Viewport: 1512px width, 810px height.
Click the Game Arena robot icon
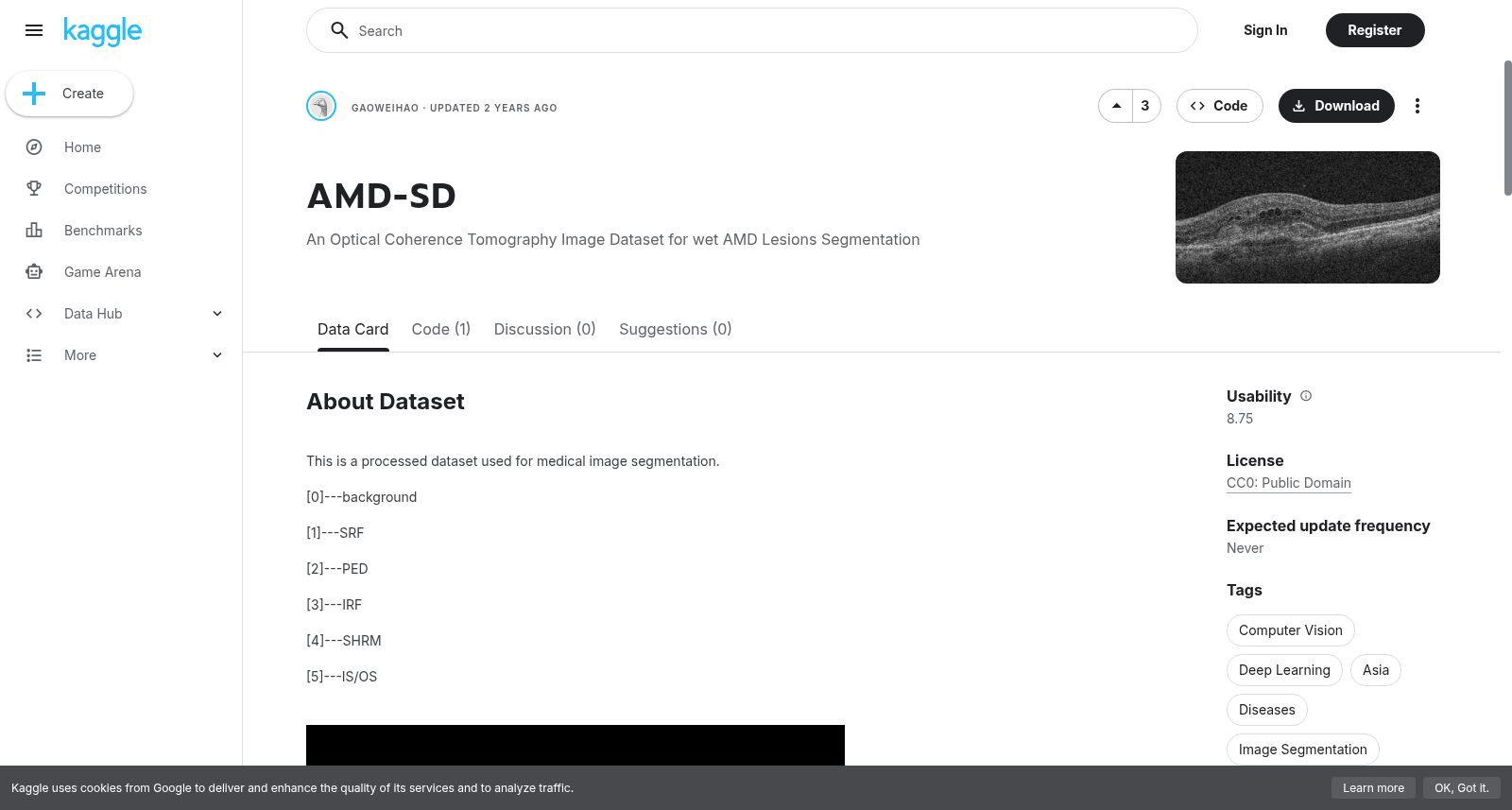click(34, 272)
